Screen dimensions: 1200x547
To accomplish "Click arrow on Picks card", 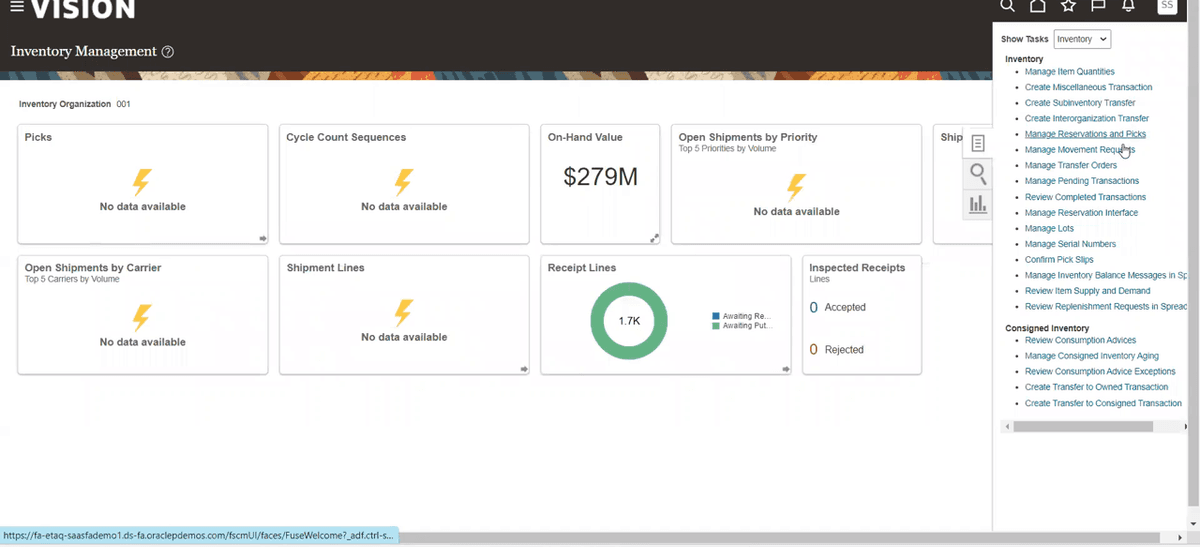I will coord(263,238).
